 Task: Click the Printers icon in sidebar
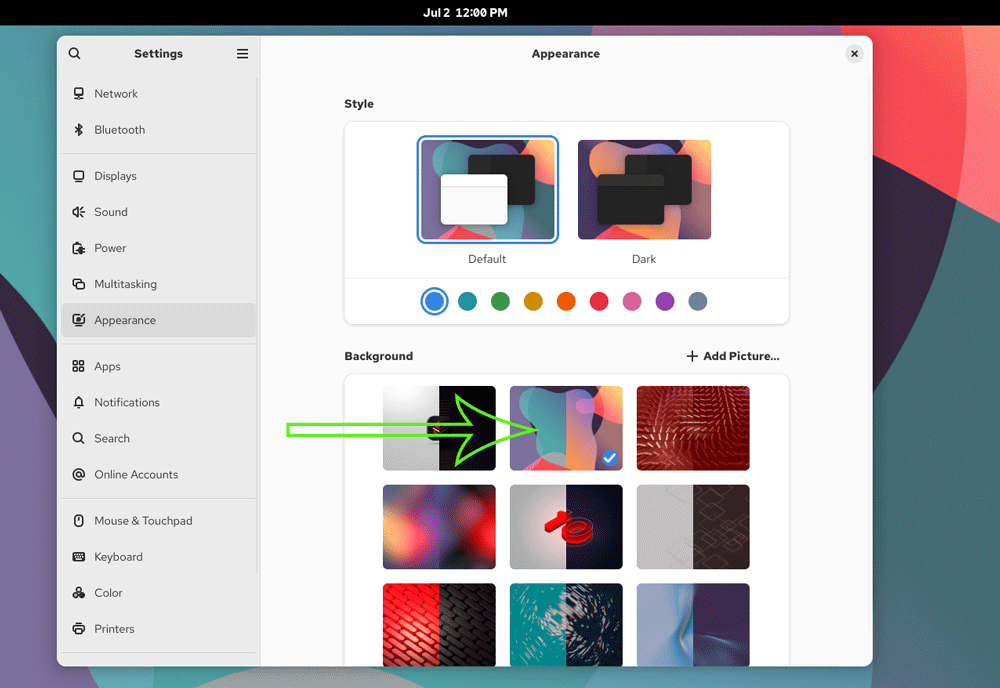(78, 629)
